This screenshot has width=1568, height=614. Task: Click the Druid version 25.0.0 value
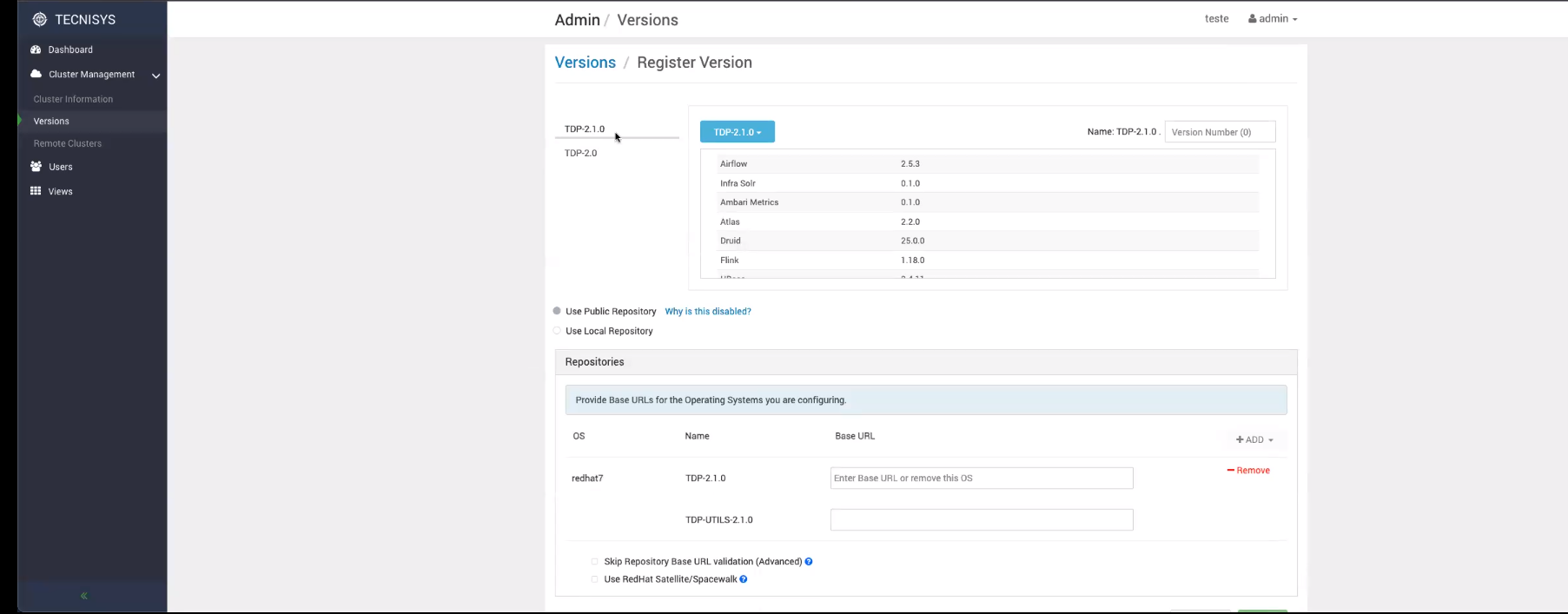pyautogui.click(x=913, y=241)
